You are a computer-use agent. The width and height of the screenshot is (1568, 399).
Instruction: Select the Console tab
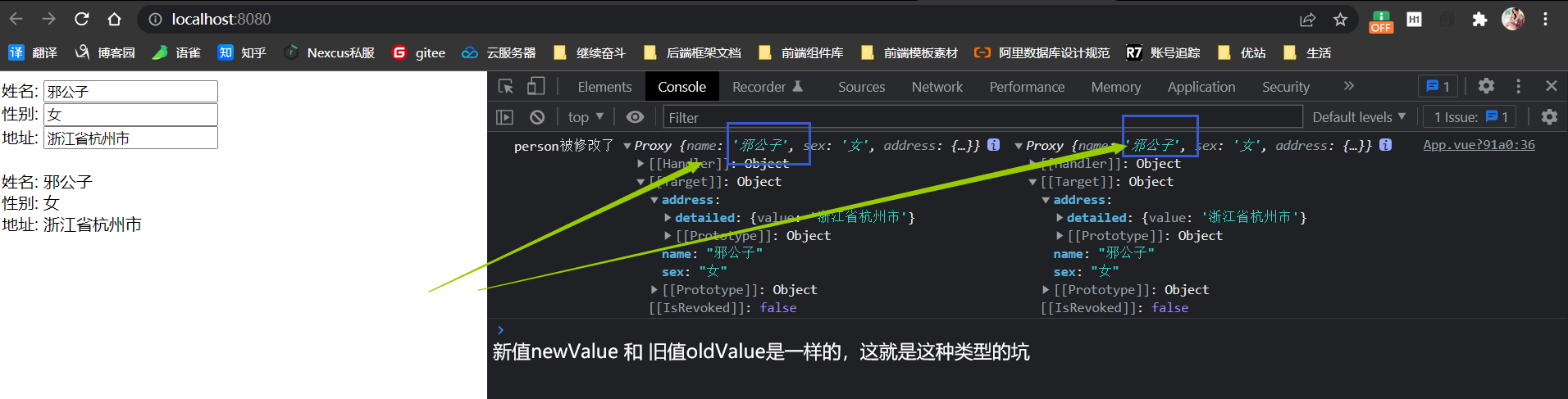(681, 86)
